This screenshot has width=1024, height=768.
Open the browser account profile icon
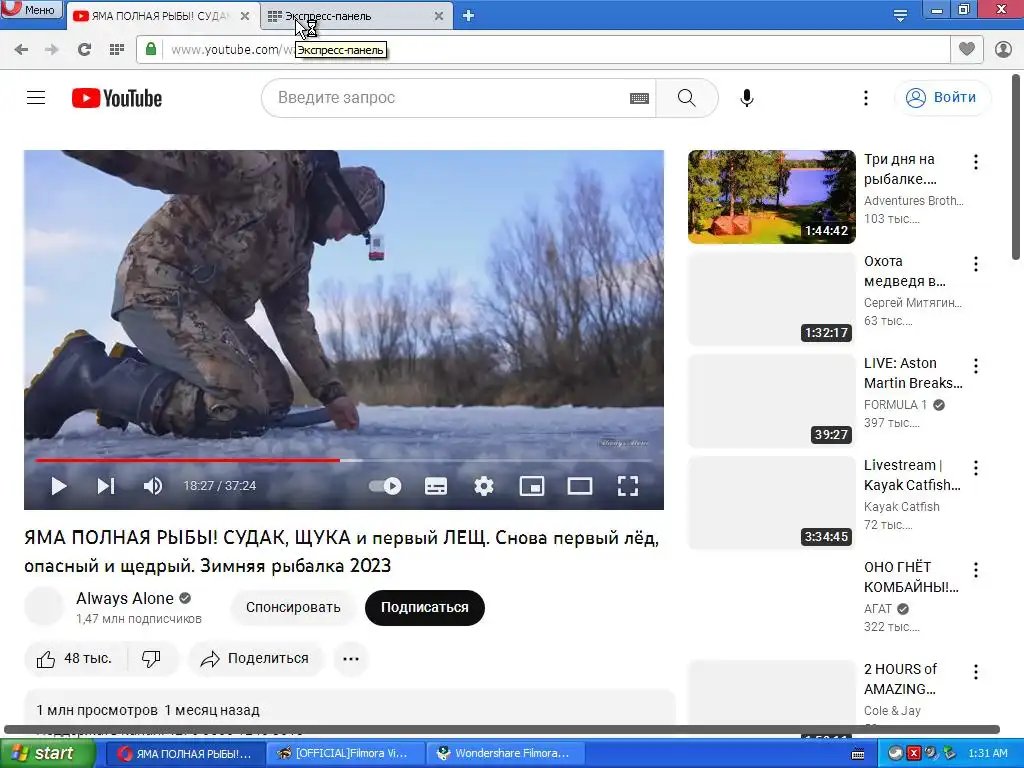[x=1003, y=50]
